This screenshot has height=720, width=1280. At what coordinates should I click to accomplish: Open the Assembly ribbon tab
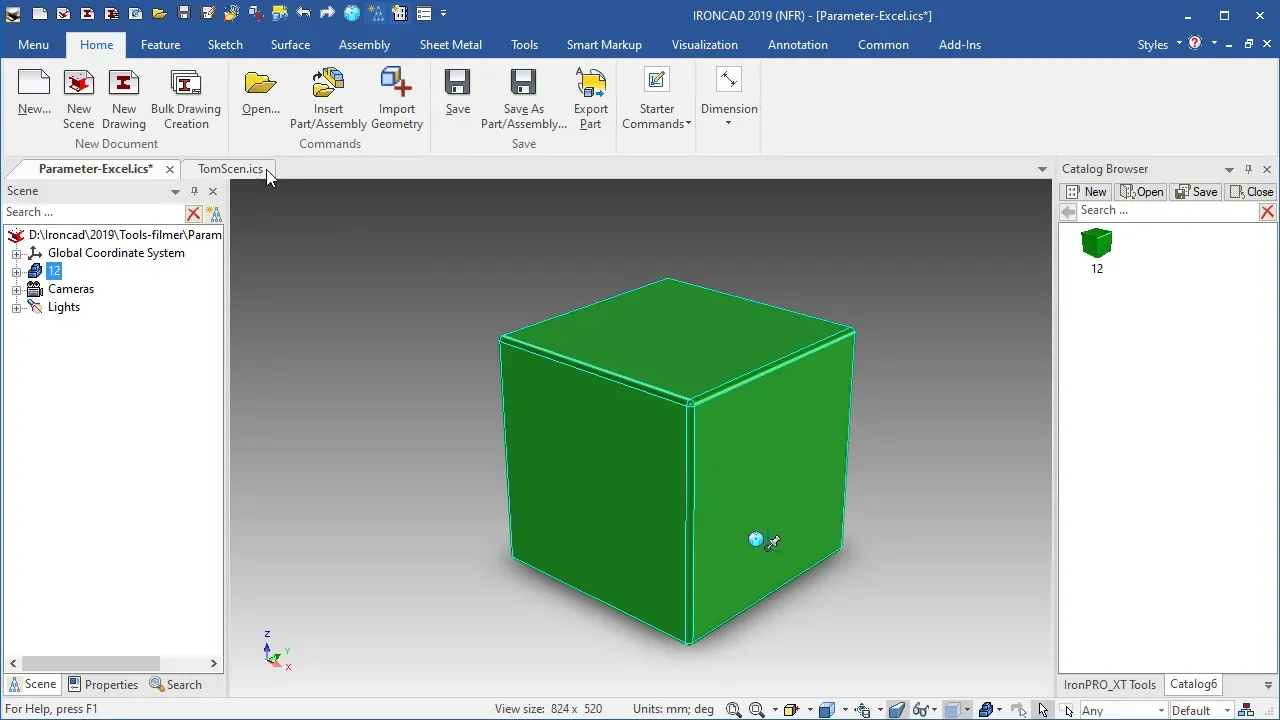[x=364, y=45]
